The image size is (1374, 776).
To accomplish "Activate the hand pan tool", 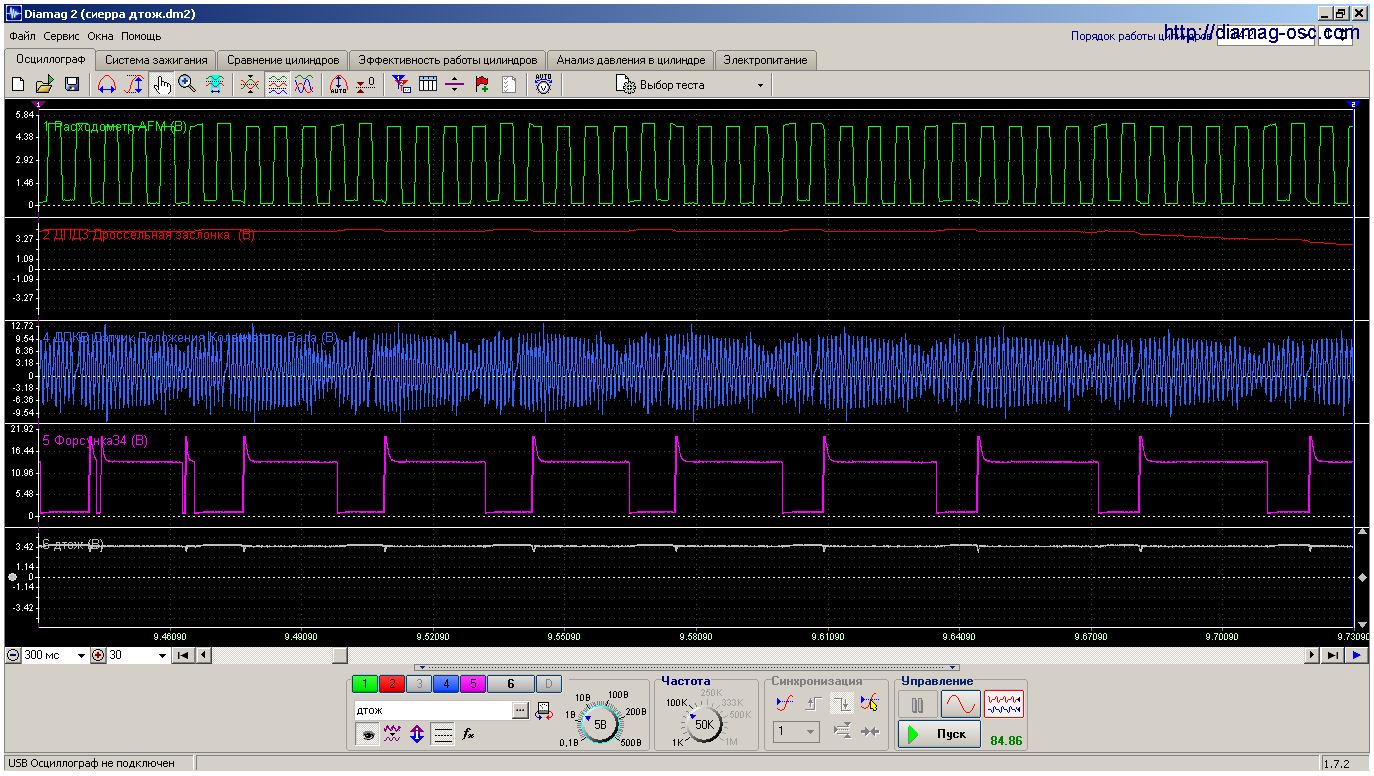I will [x=161, y=85].
